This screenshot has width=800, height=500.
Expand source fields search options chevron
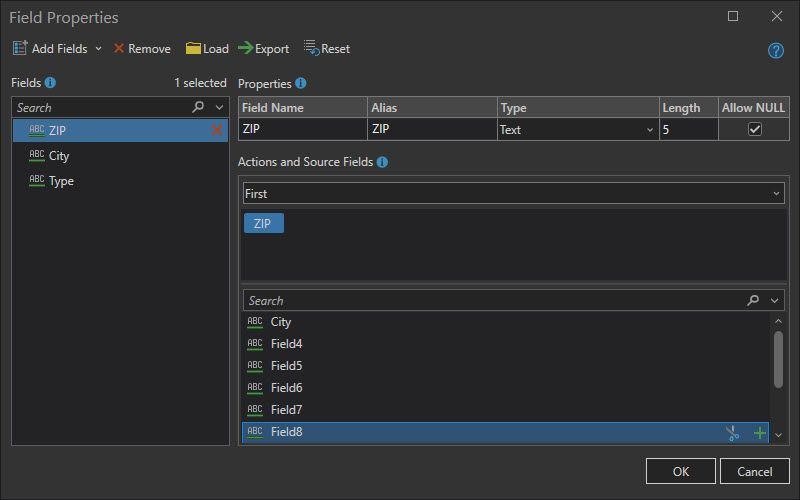tap(774, 301)
